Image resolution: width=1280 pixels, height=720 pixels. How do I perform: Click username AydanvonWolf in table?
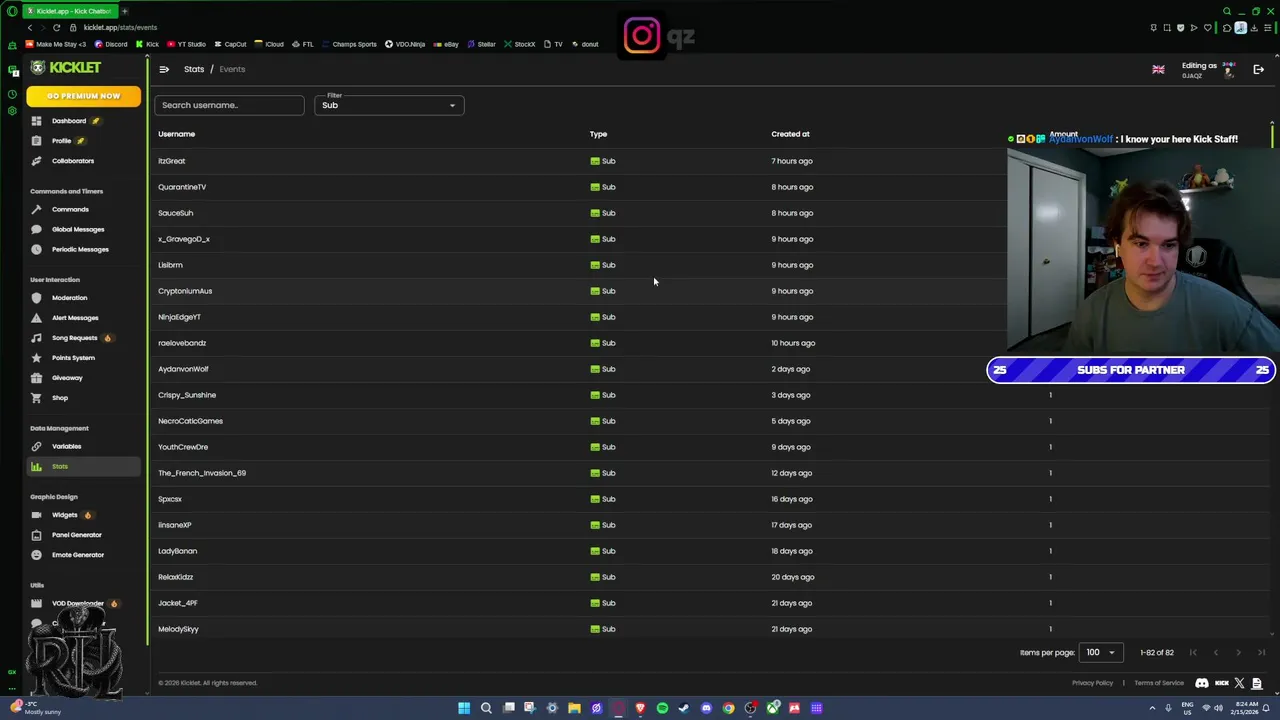(183, 369)
